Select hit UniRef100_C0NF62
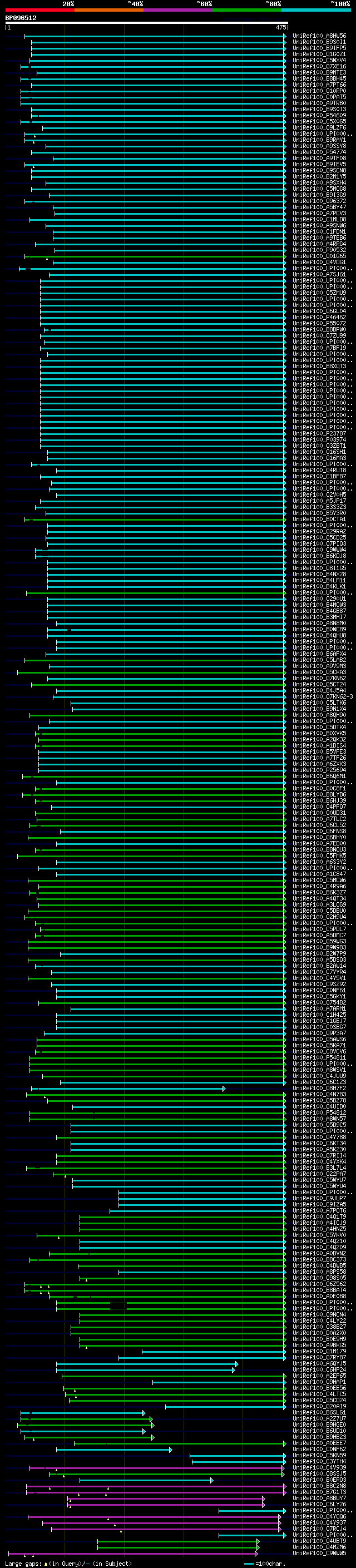The image size is (356, 1568). pyautogui.click(x=319, y=1449)
